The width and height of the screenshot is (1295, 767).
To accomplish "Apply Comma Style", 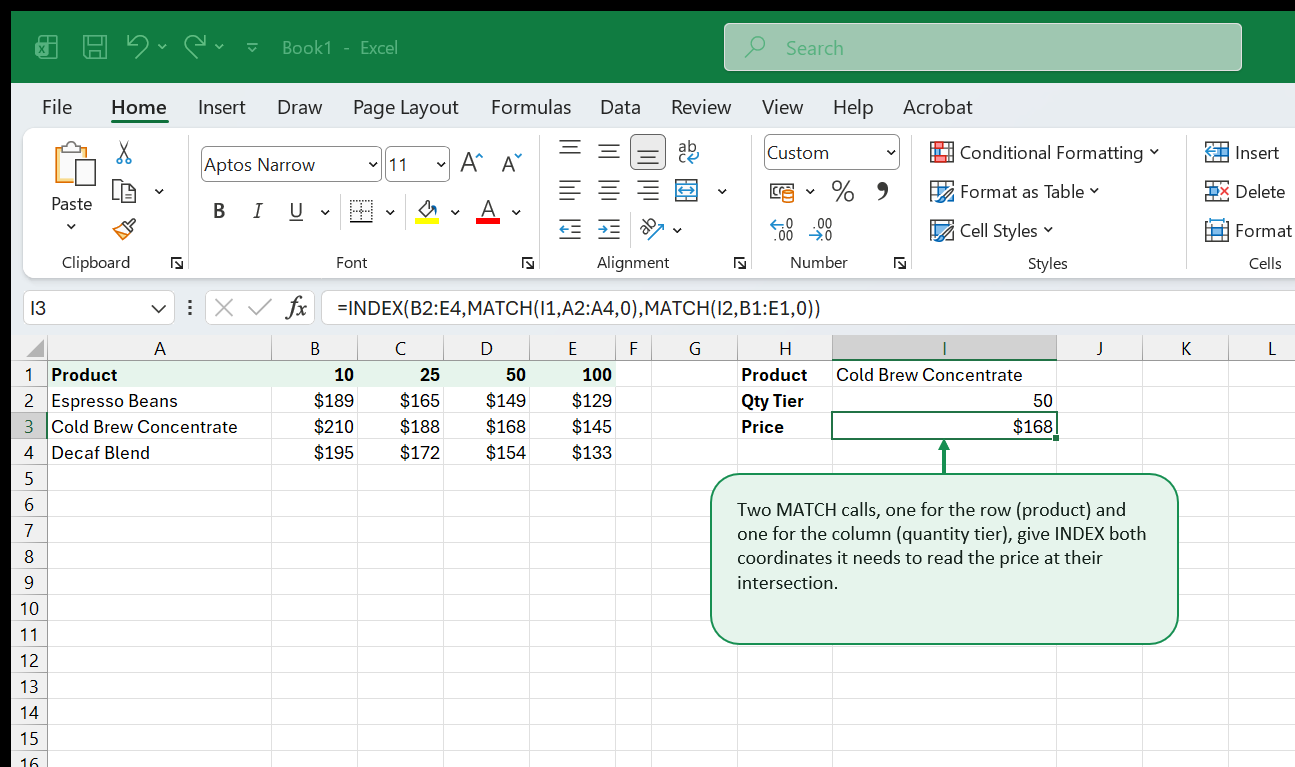I will [882, 190].
